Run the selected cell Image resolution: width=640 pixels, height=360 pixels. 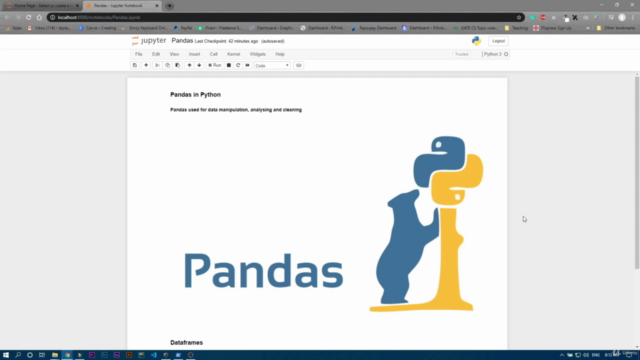tap(215, 65)
